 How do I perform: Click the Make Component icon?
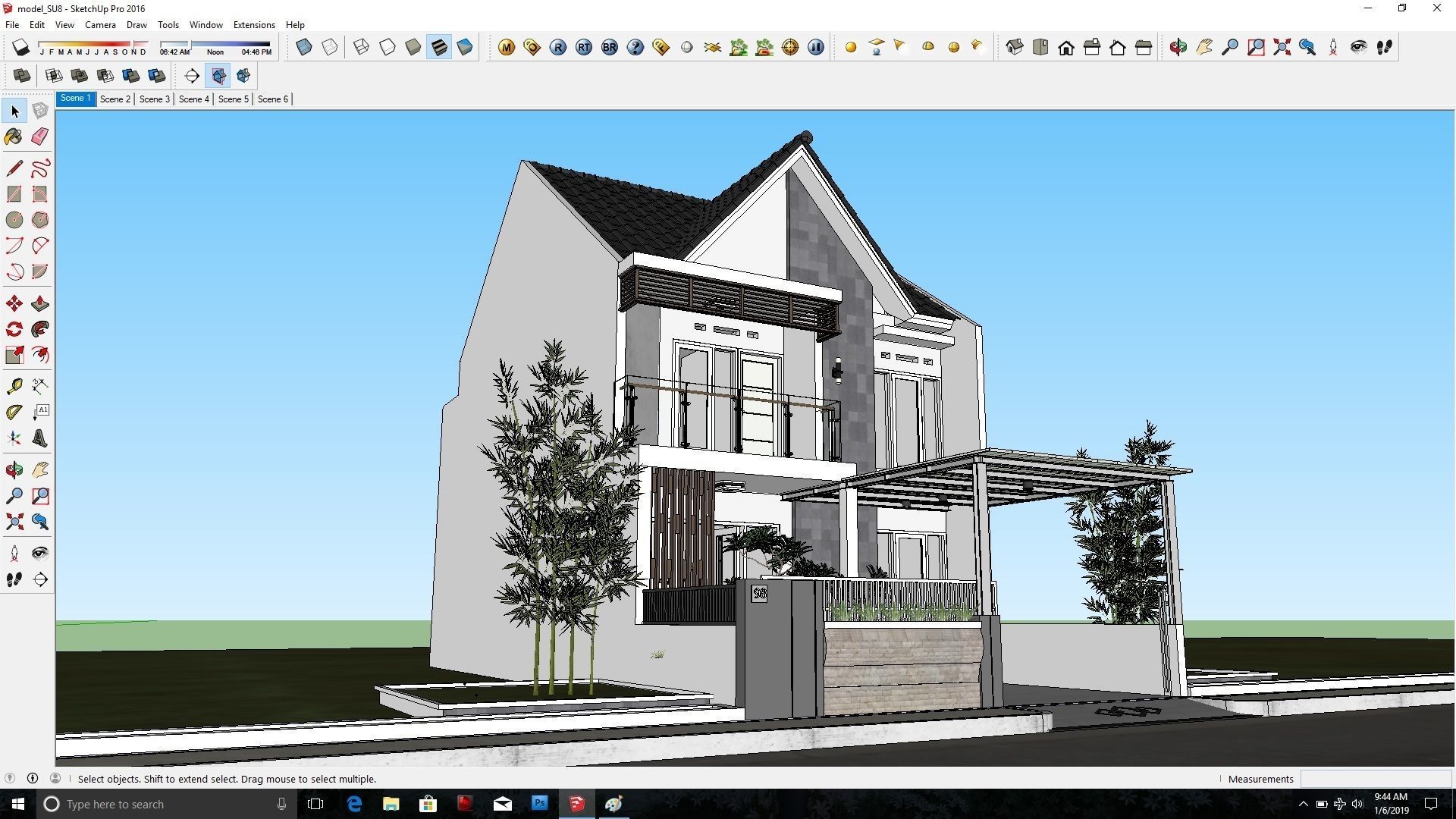pyautogui.click(x=40, y=111)
